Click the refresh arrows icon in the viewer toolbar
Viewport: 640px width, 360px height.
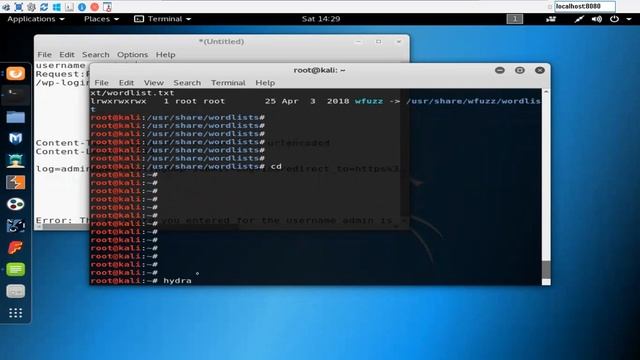coord(44,7)
